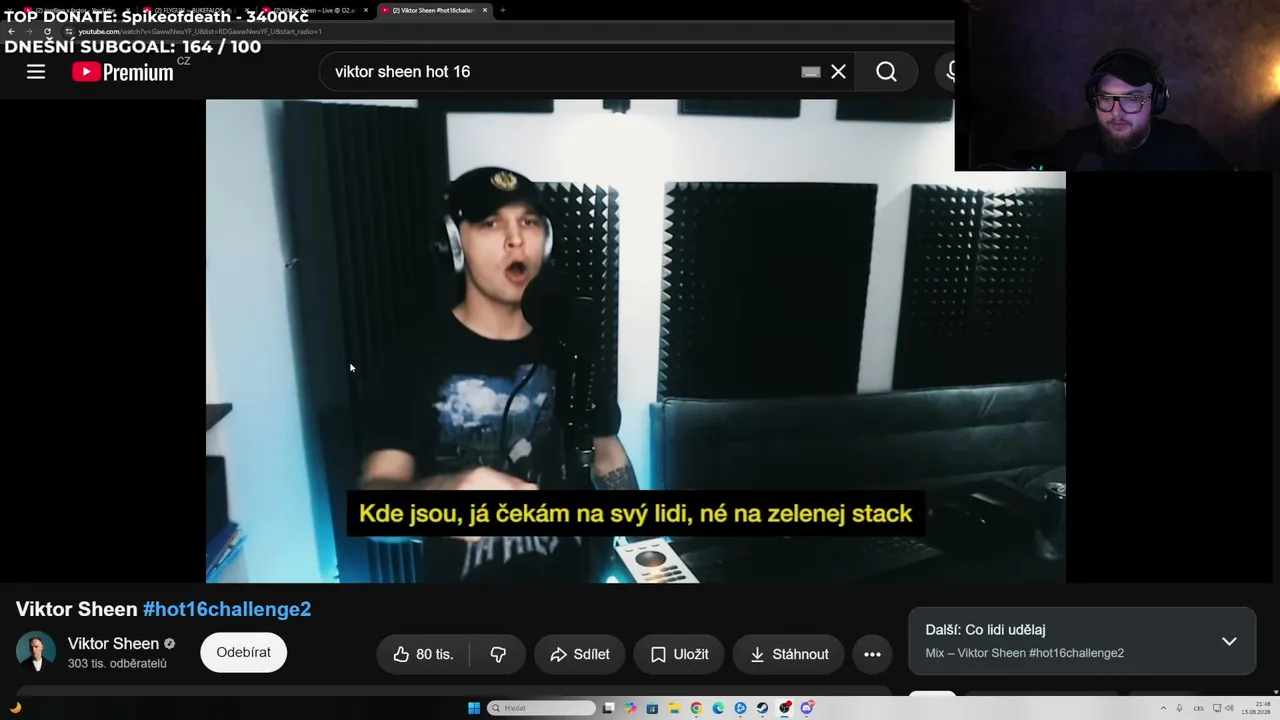Go back using browser back arrow
The width and height of the screenshot is (1280, 720).
[x=11, y=31]
